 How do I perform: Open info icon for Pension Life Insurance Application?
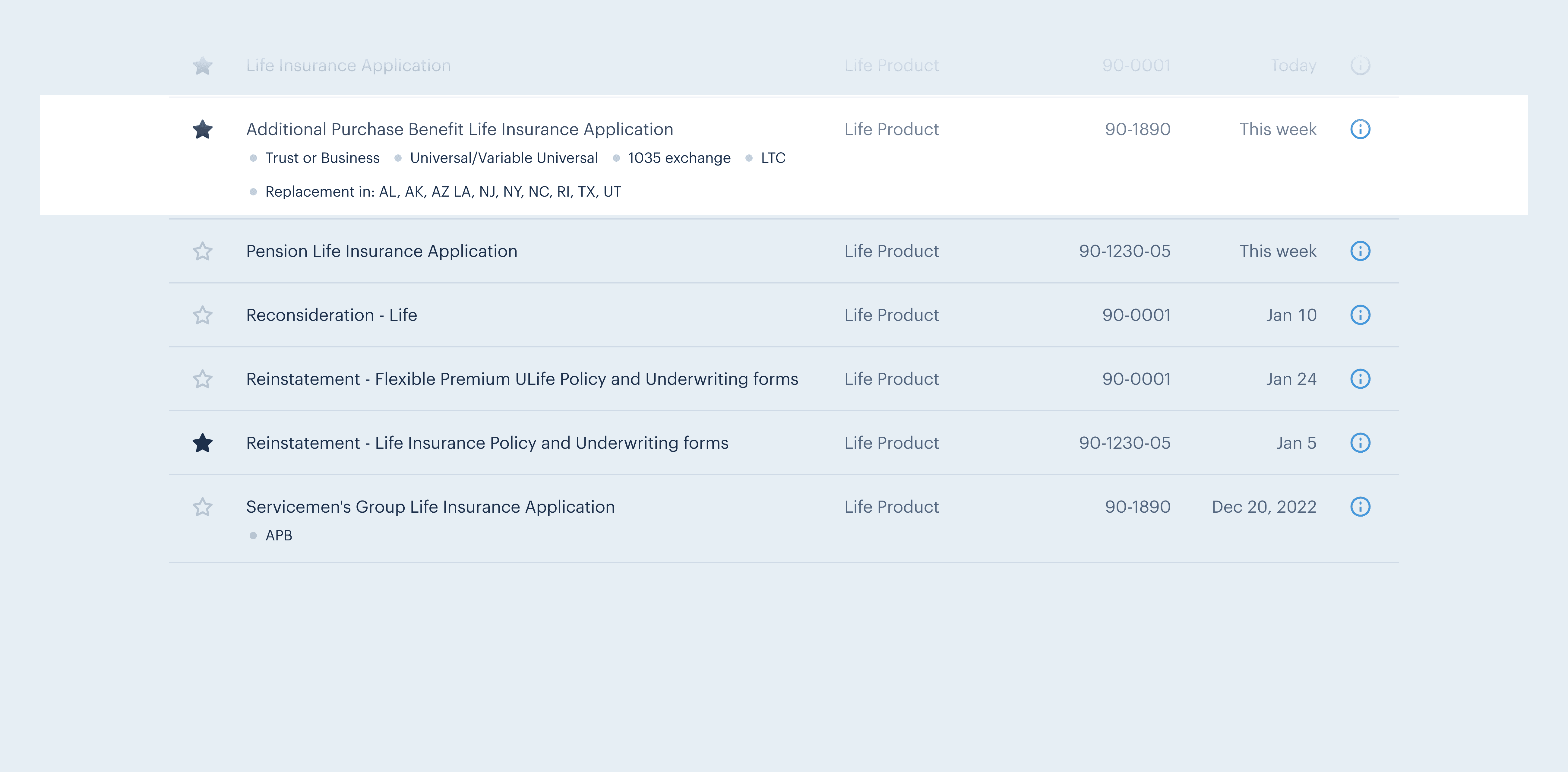tap(1360, 251)
